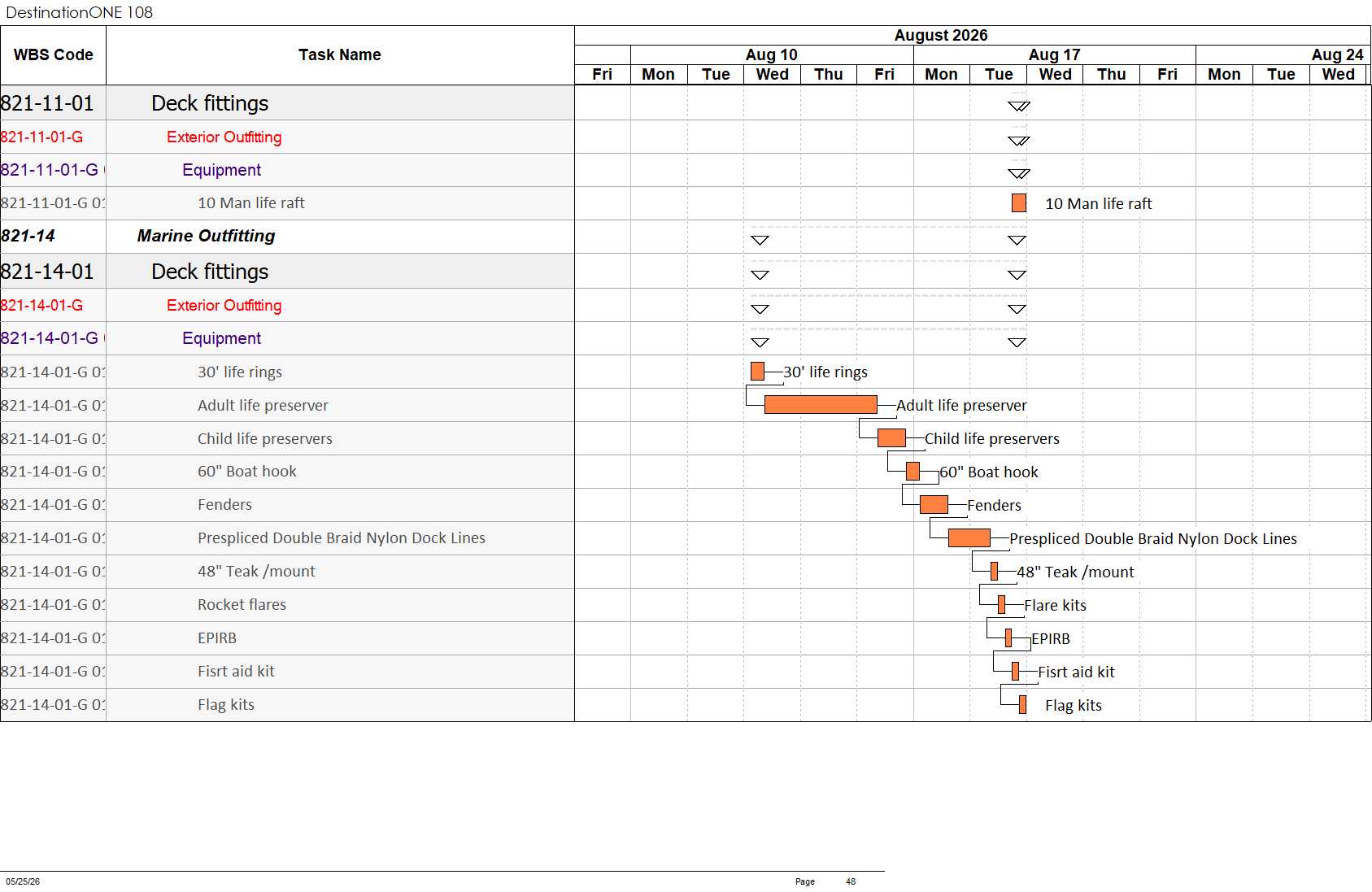
Task: Select Adult life preserver in Task Name column
Action: (264, 405)
